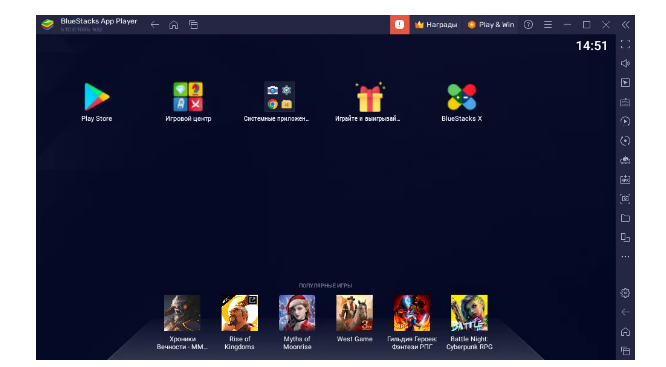The image size is (666, 367).
Task: Collapse the sidebar with the double chevron
Action: (x=626, y=25)
